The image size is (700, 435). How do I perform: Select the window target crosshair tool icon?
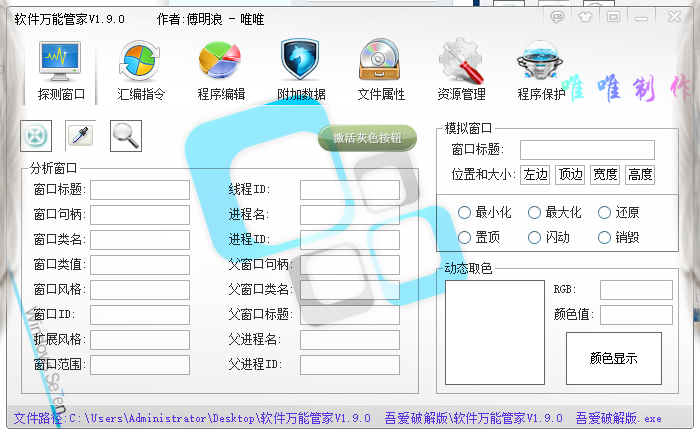pos(36,136)
